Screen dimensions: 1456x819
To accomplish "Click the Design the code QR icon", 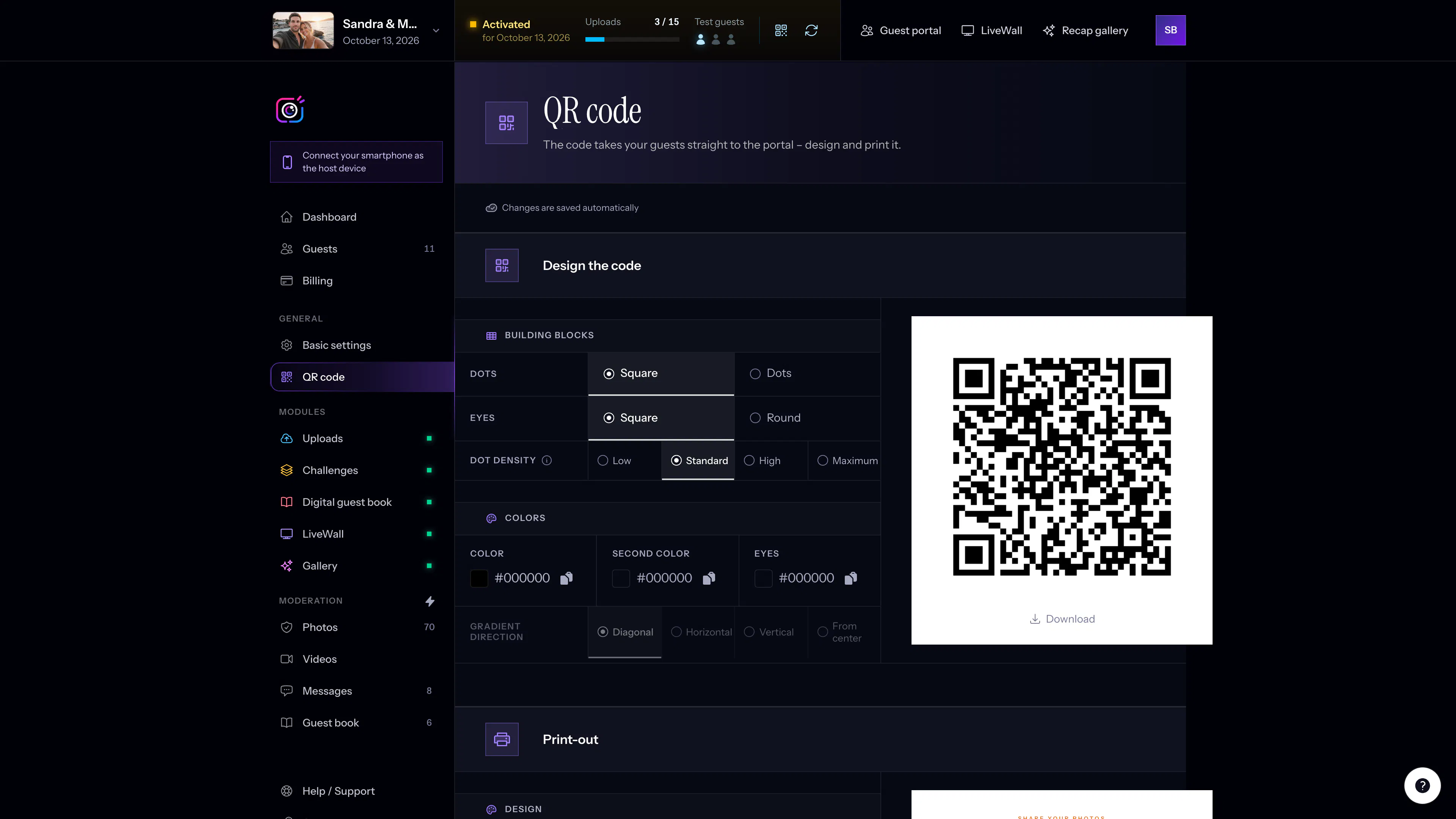I will [x=502, y=266].
